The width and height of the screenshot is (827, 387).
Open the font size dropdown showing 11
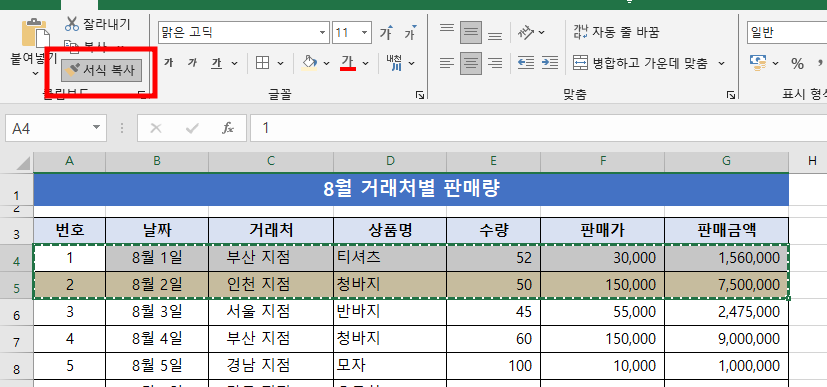(x=364, y=33)
